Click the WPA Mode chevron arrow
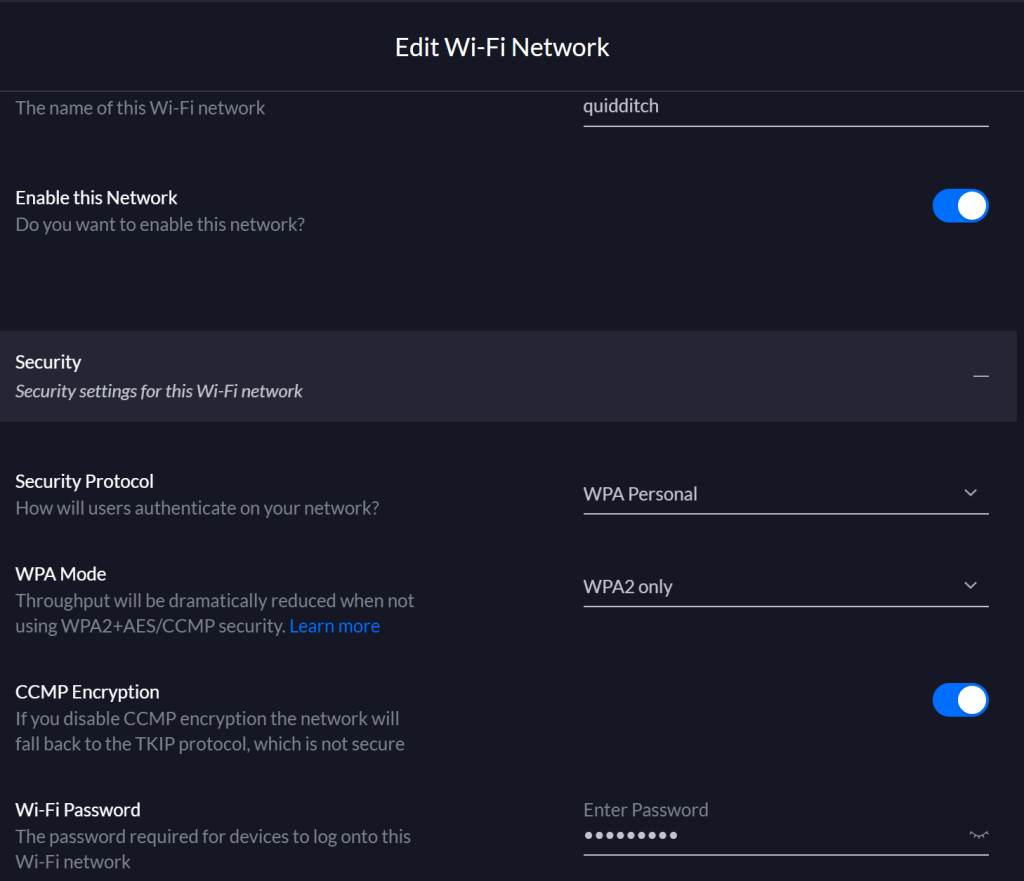Image resolution: width=1024 pixels, height=881 pixels. pyautogui.click(x=970, y=585)
